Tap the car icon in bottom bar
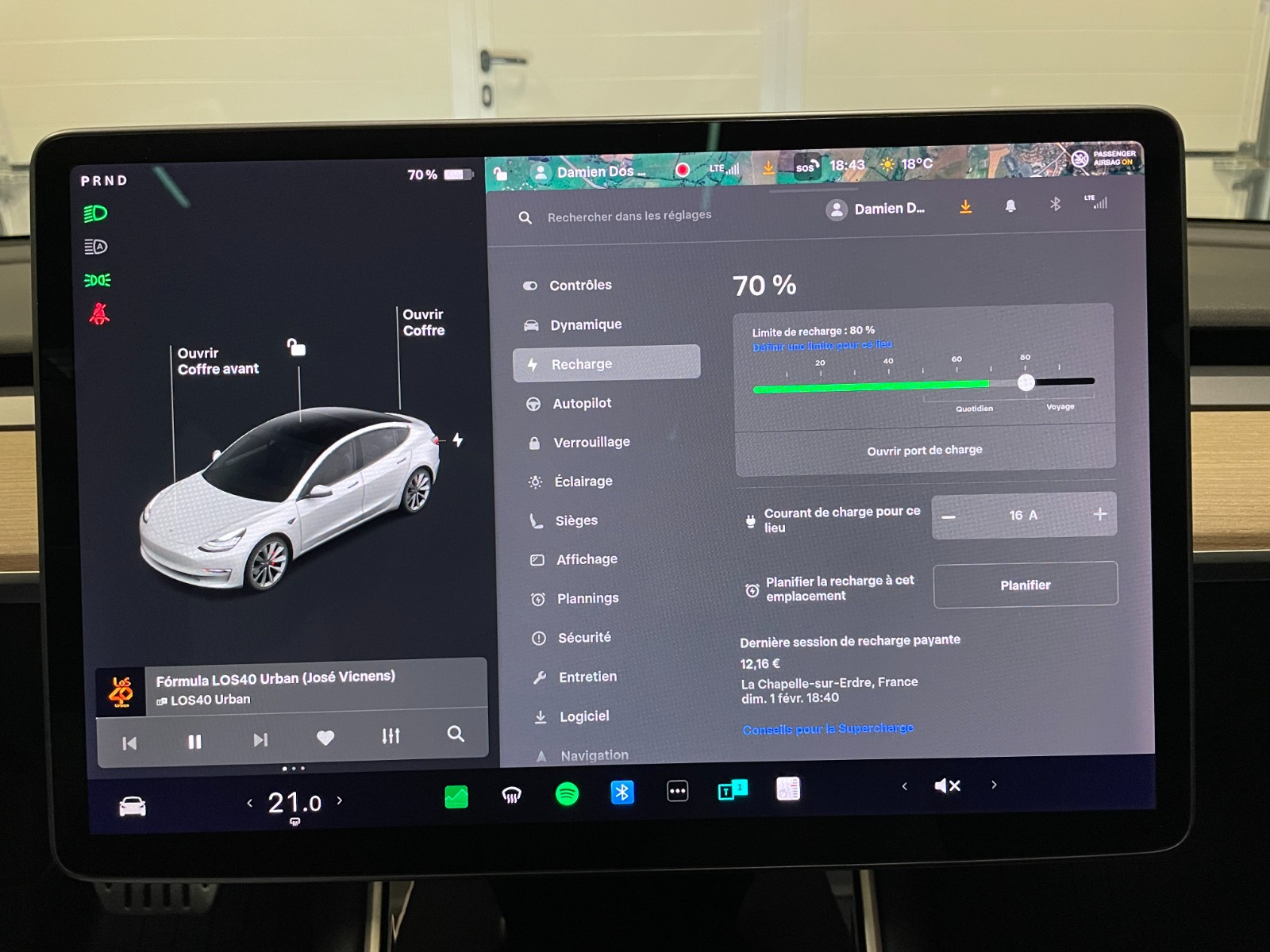Image resolution: width=1270 pixels, height=952 pixels. click(x=133, y=807)
